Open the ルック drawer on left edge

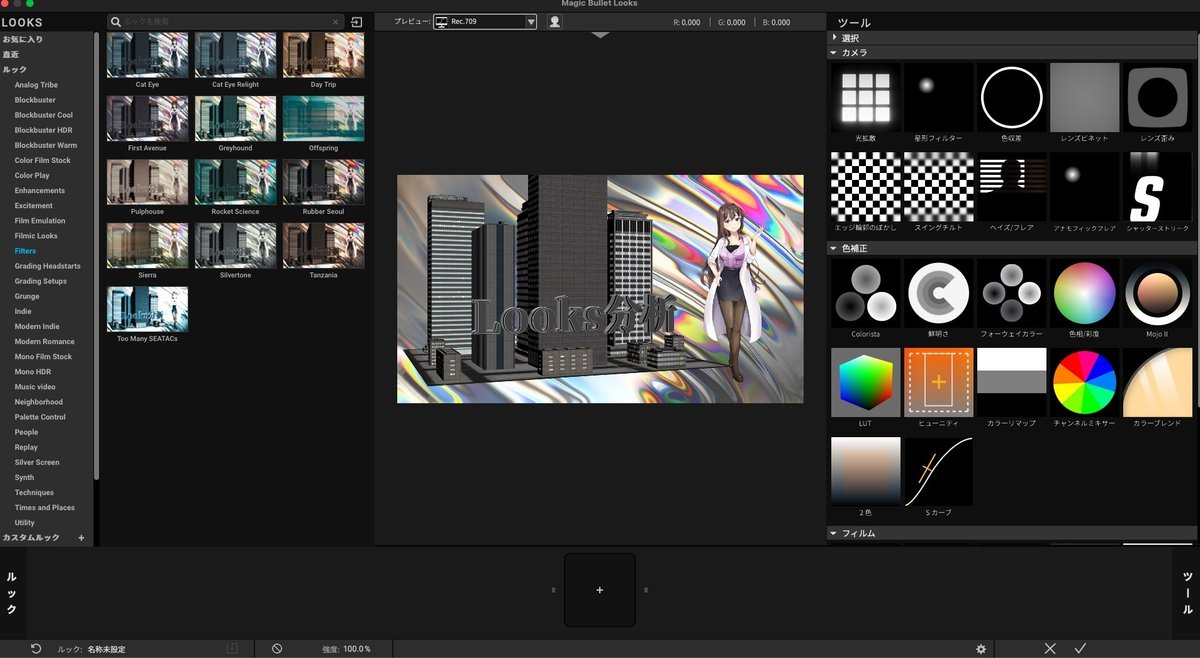[x=12, y=593]
